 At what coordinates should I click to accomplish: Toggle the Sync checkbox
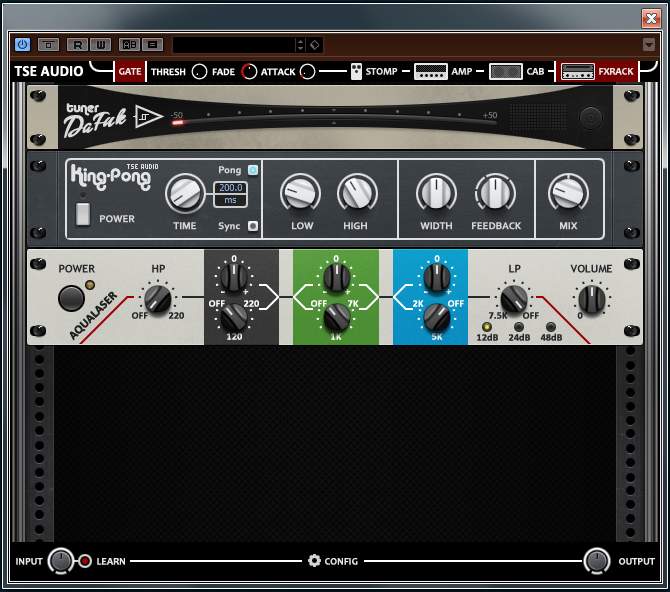pos(253,226)
